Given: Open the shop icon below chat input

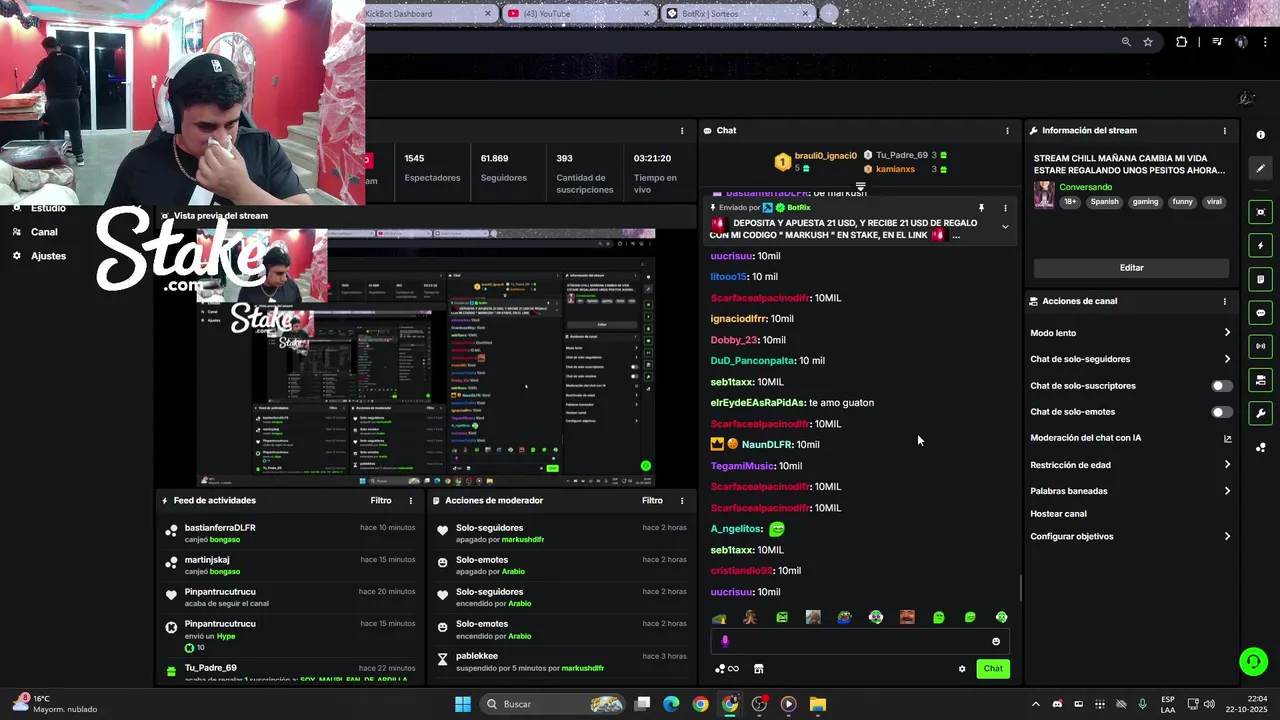Looking at the screenshot, I should point(758,669).
